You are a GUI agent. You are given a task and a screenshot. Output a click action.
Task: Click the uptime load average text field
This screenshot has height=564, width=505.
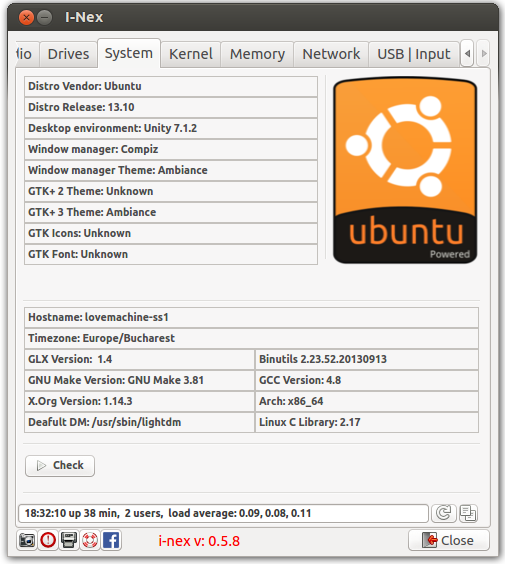pyautogui.click(x=223, y=513)
